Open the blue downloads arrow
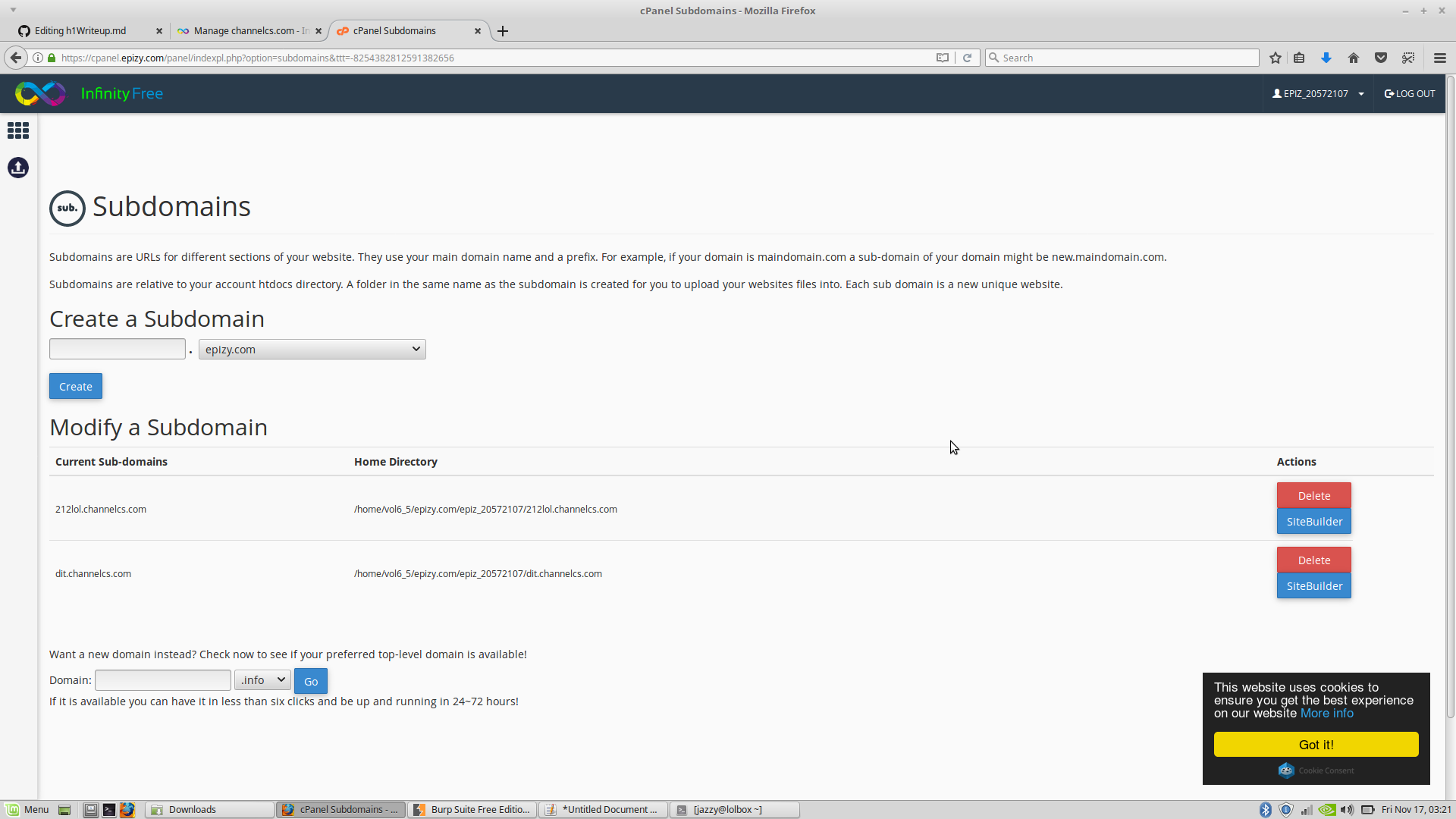 point(1326,58)
